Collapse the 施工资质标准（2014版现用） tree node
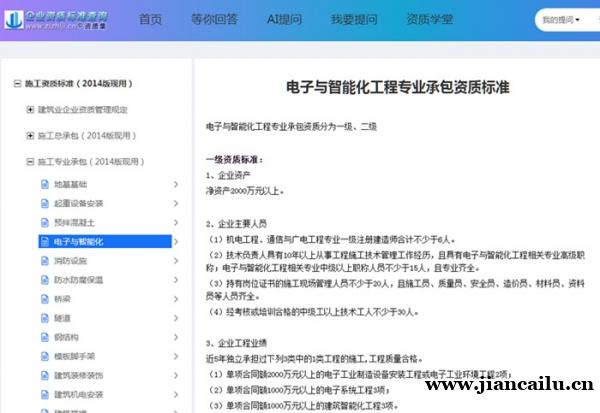600x413 pixels. coord(17,83)
